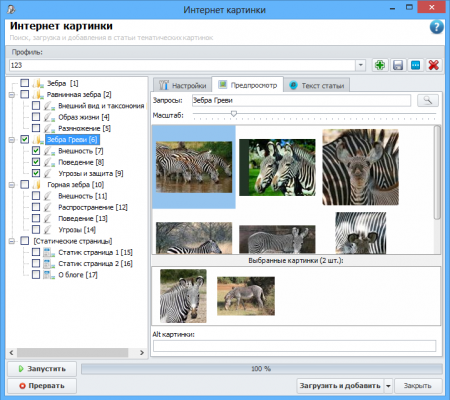This screenshot has width=450, height=400.
Task: Click the Прервать button
Action: (x=42, y=386)
